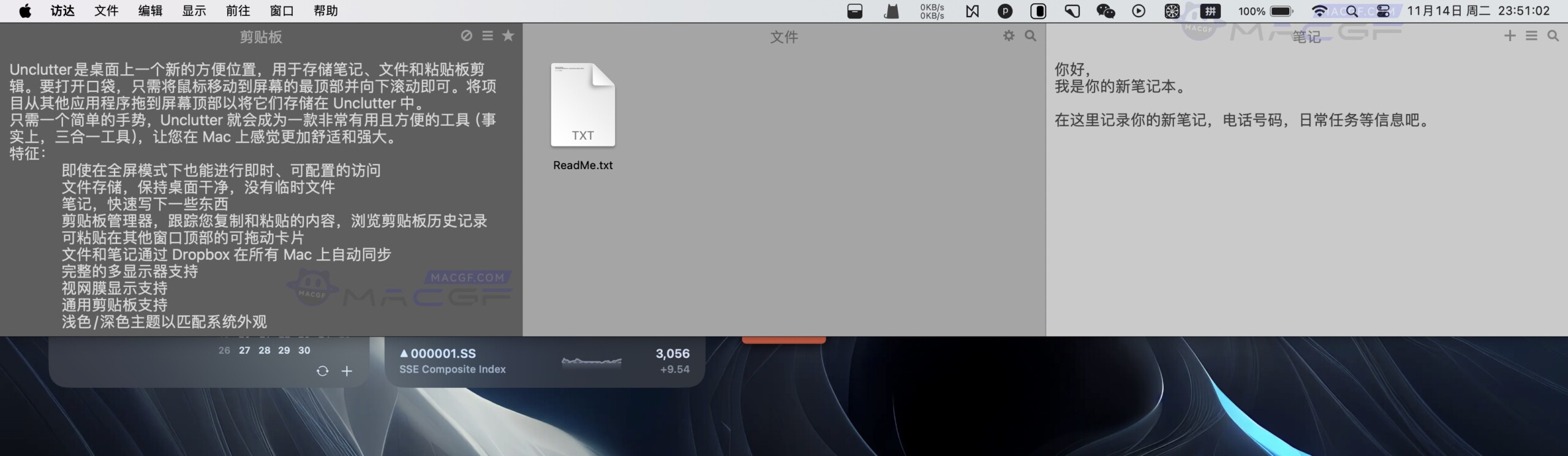Open the 文件 menu in menu bar

pyautogui.click(x=106, y=11)
